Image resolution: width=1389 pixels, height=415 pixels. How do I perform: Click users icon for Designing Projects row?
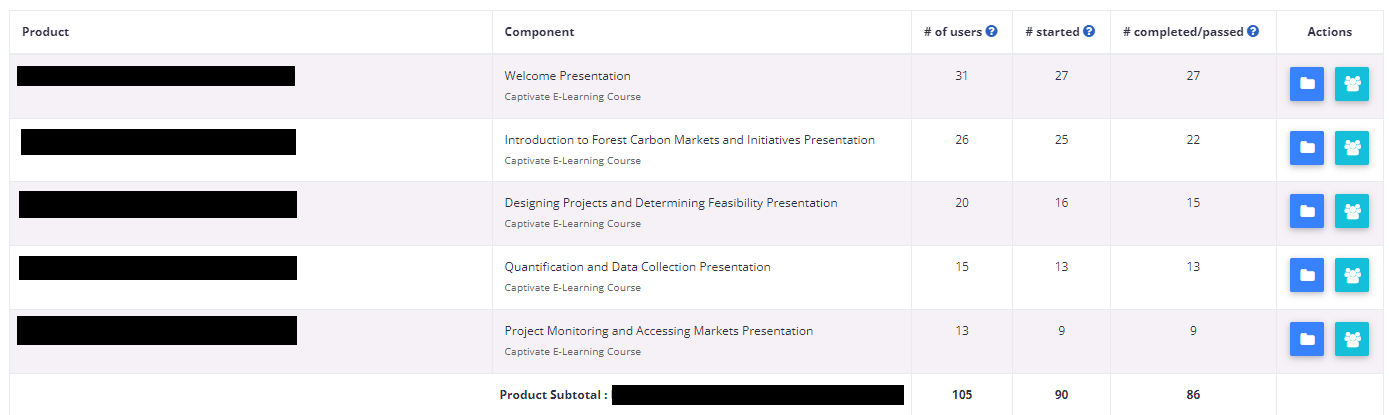coord(1352,211)
